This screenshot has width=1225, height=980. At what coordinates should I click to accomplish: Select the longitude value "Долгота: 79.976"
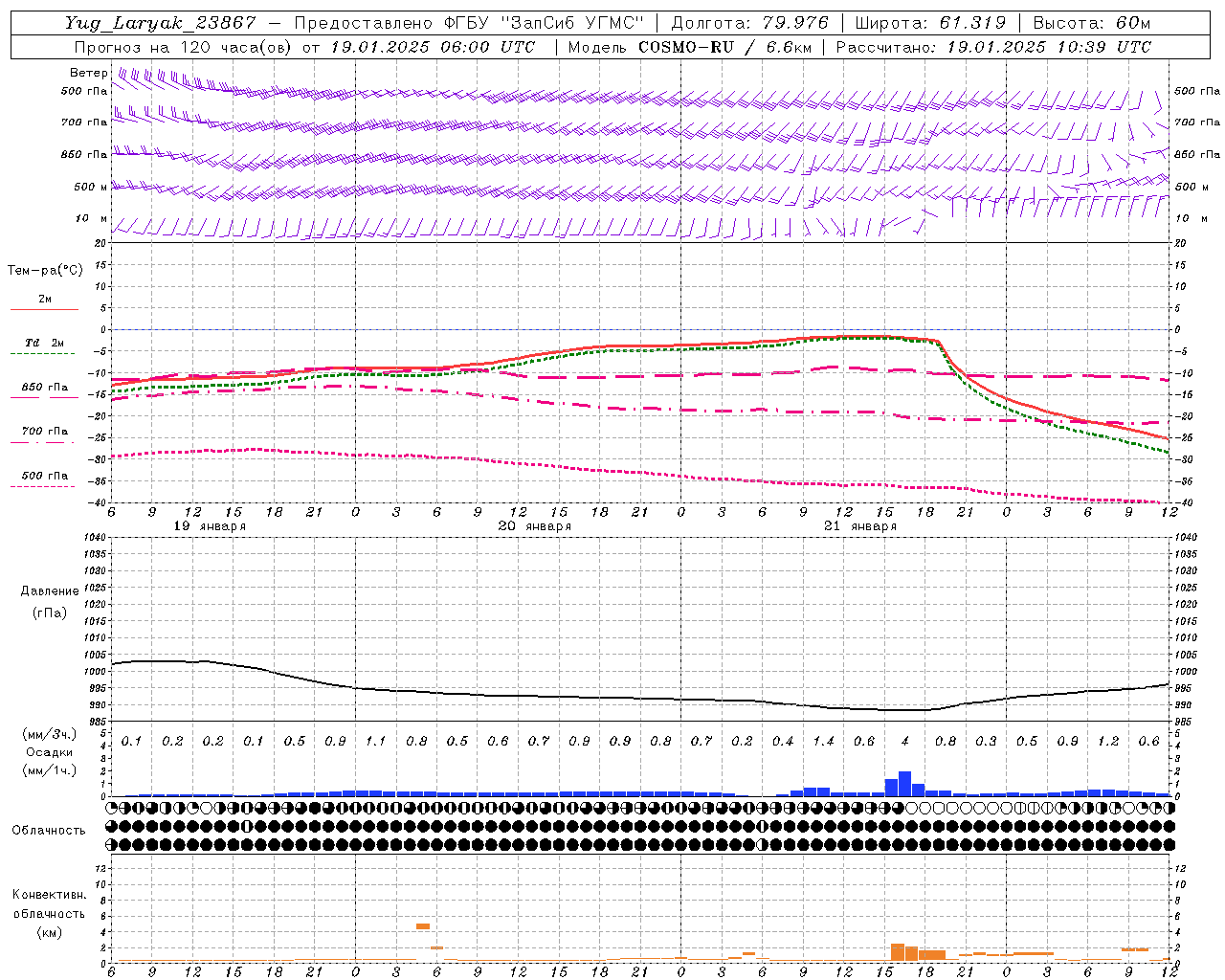(x=750, y=23)
